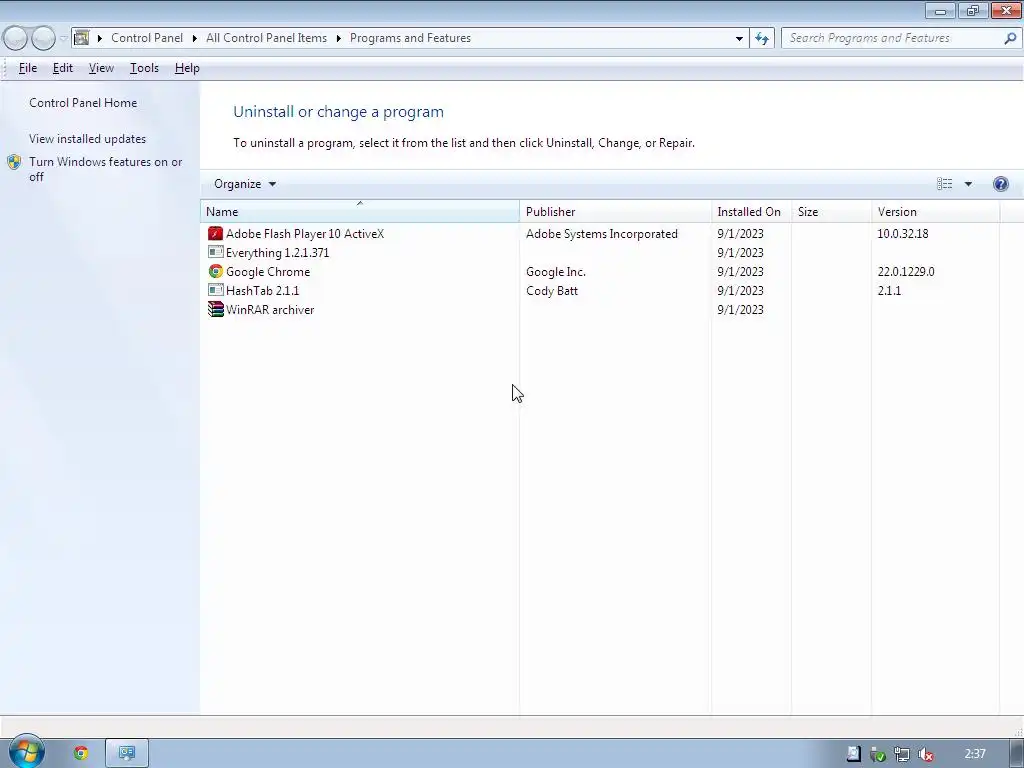The height and width of the screenshot is (768, 1024).
Task: Open the File menu
Action: 27,68
